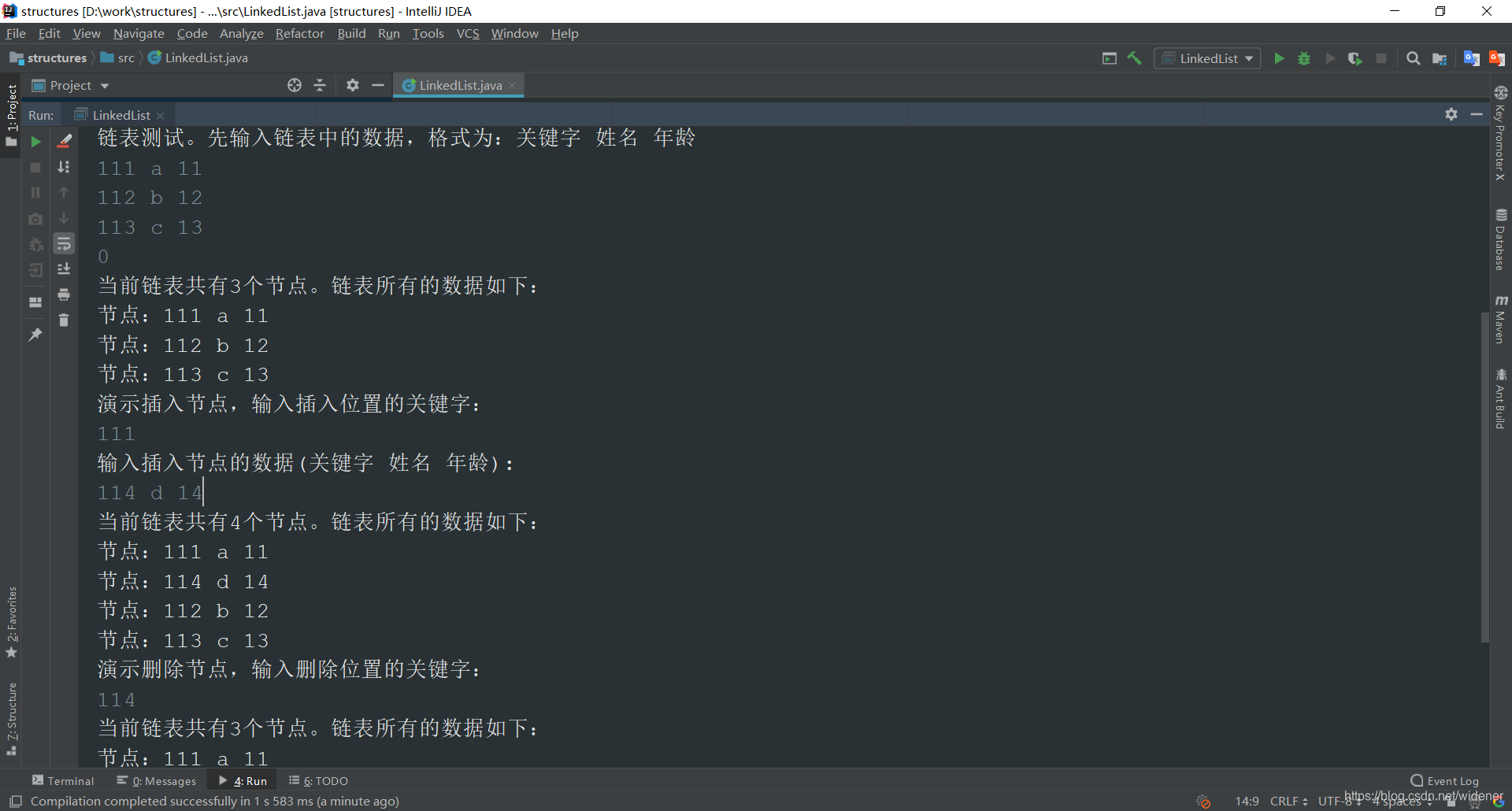Pin the Run tab with pin icon
The image size is (1512, 811).
35,335
